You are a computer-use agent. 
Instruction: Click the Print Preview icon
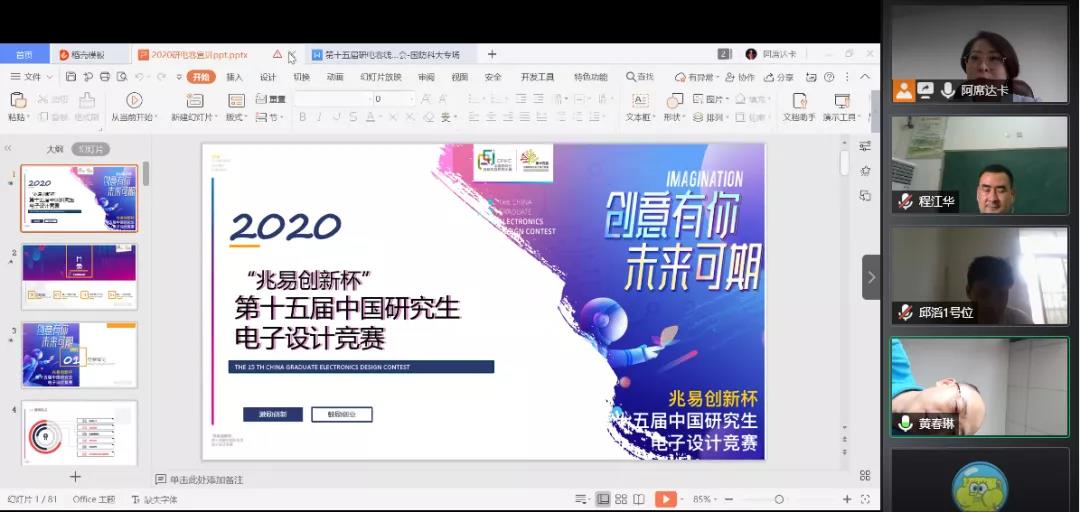(122, 76)
